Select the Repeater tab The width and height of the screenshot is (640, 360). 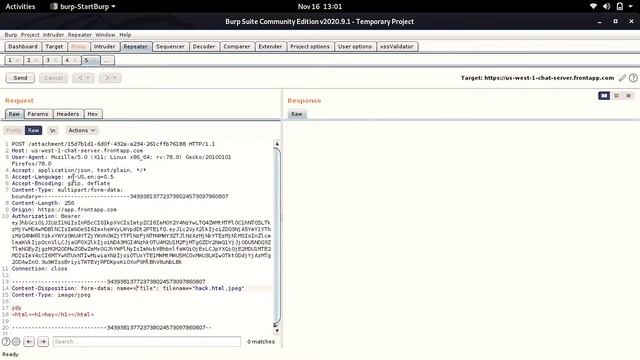(136, 47)
